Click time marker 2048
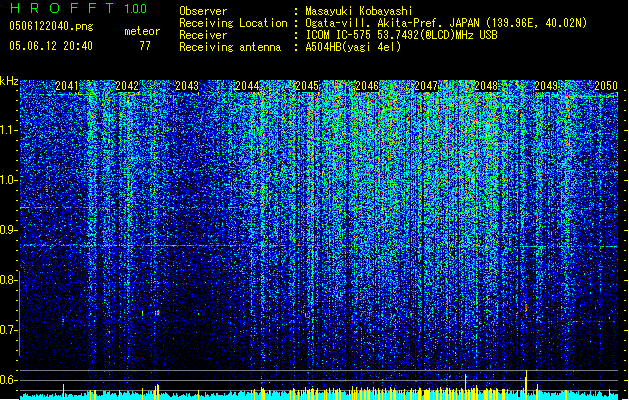The image size is (629, 400). pyautogui.click(x=486, y=86)
